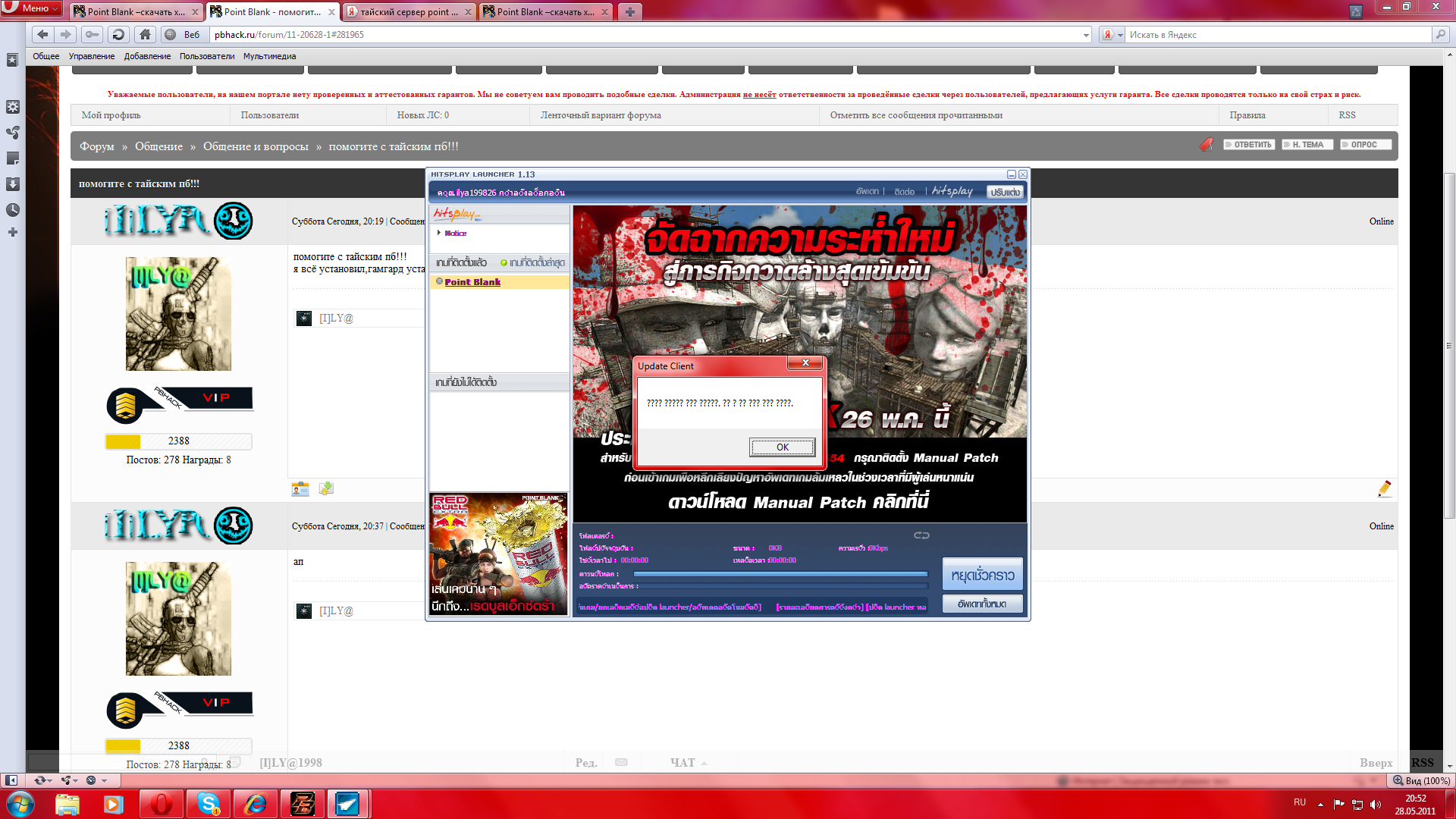Open Internet Explorer from the taskbar

256,804
